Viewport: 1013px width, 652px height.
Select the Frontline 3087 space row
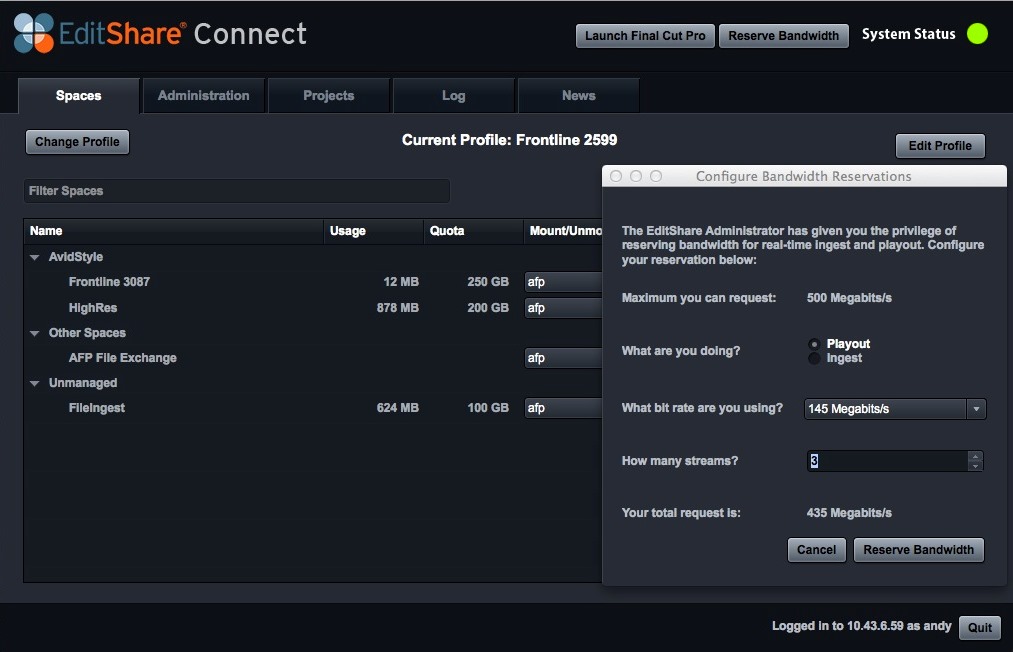click(x=313, y=282)
